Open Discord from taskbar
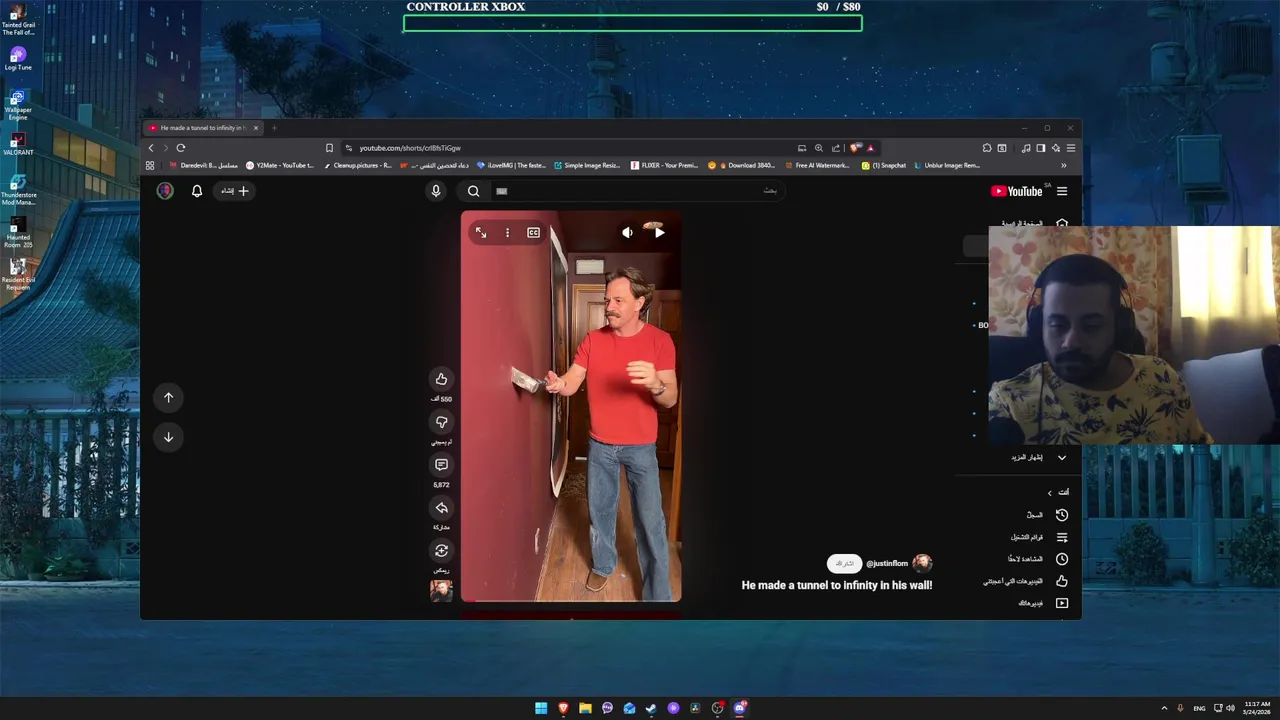Screen dimensions: 1280x720 [x=739, y=708]
